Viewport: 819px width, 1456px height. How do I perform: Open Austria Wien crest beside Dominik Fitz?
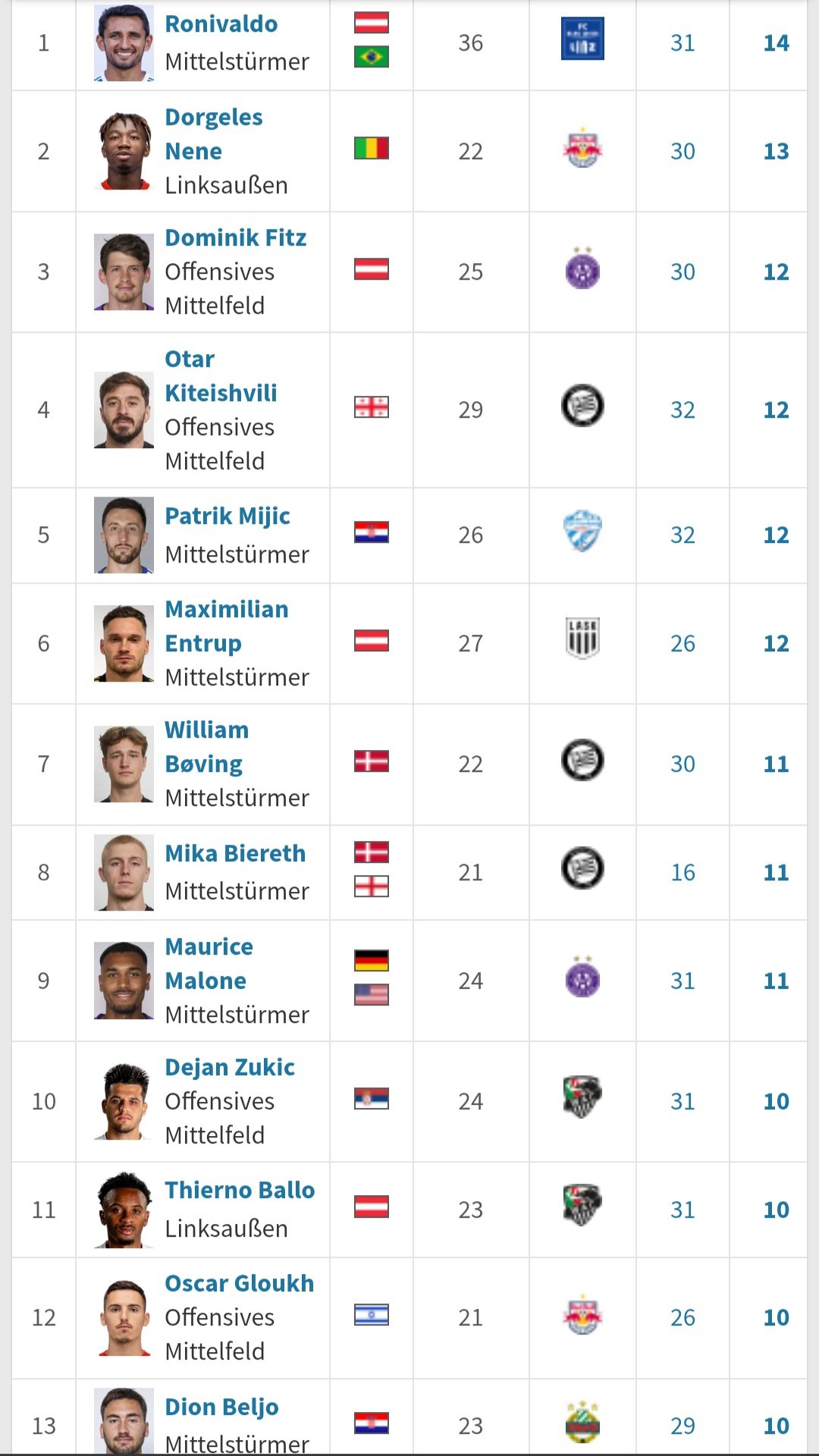pos(582,268)
